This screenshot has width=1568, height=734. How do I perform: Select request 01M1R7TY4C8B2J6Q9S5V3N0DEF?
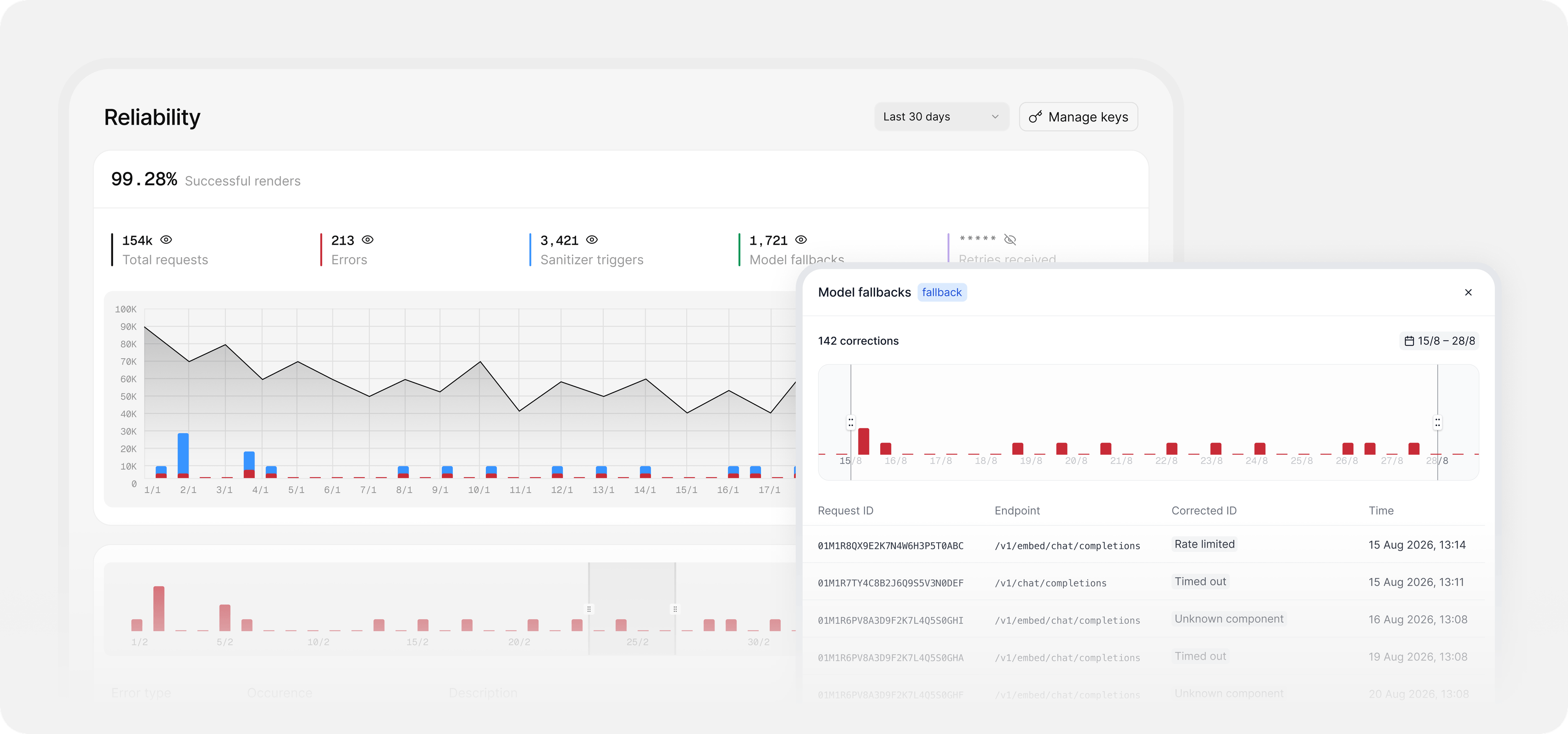click(891, 583)
